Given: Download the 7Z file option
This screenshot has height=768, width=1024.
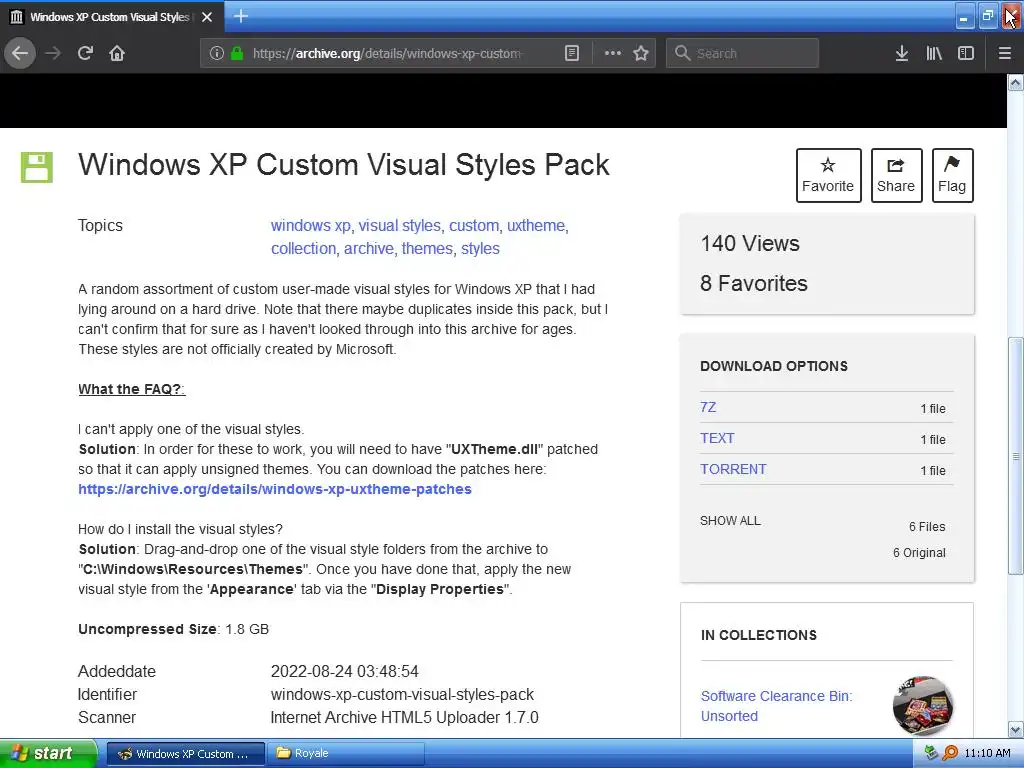Looking at the screenshot, I should 708,408.
